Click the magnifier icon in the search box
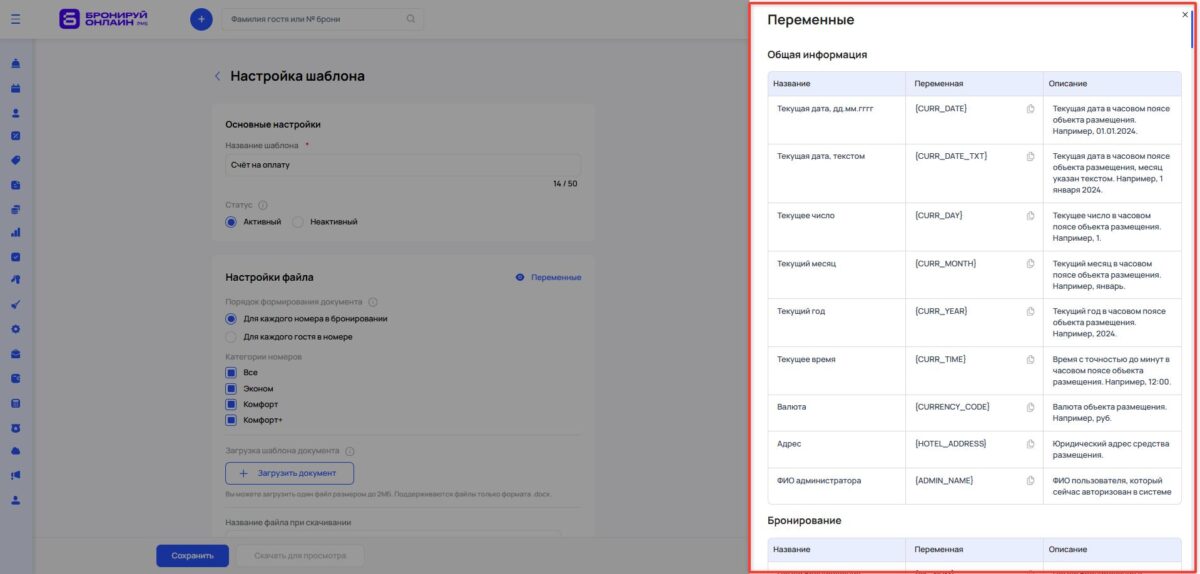 (x=411, y=18)
